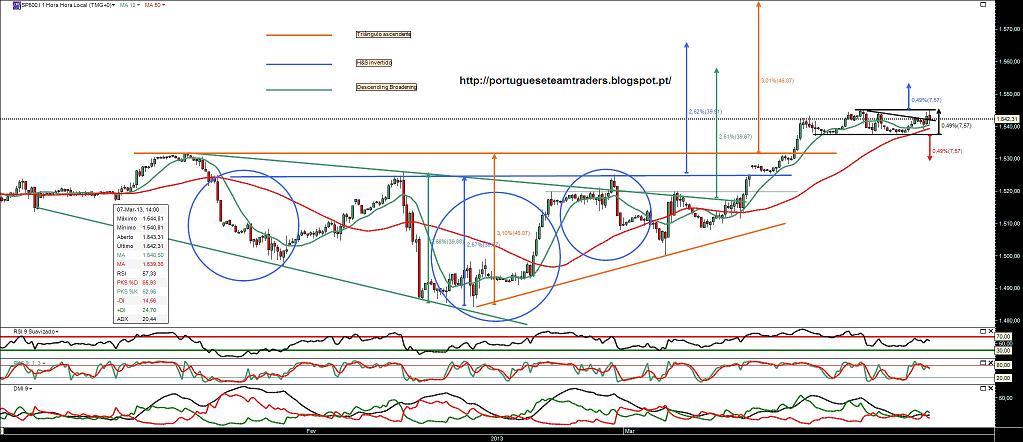
Task: Select the Descending Broadening label
Action: coord(386,86)
